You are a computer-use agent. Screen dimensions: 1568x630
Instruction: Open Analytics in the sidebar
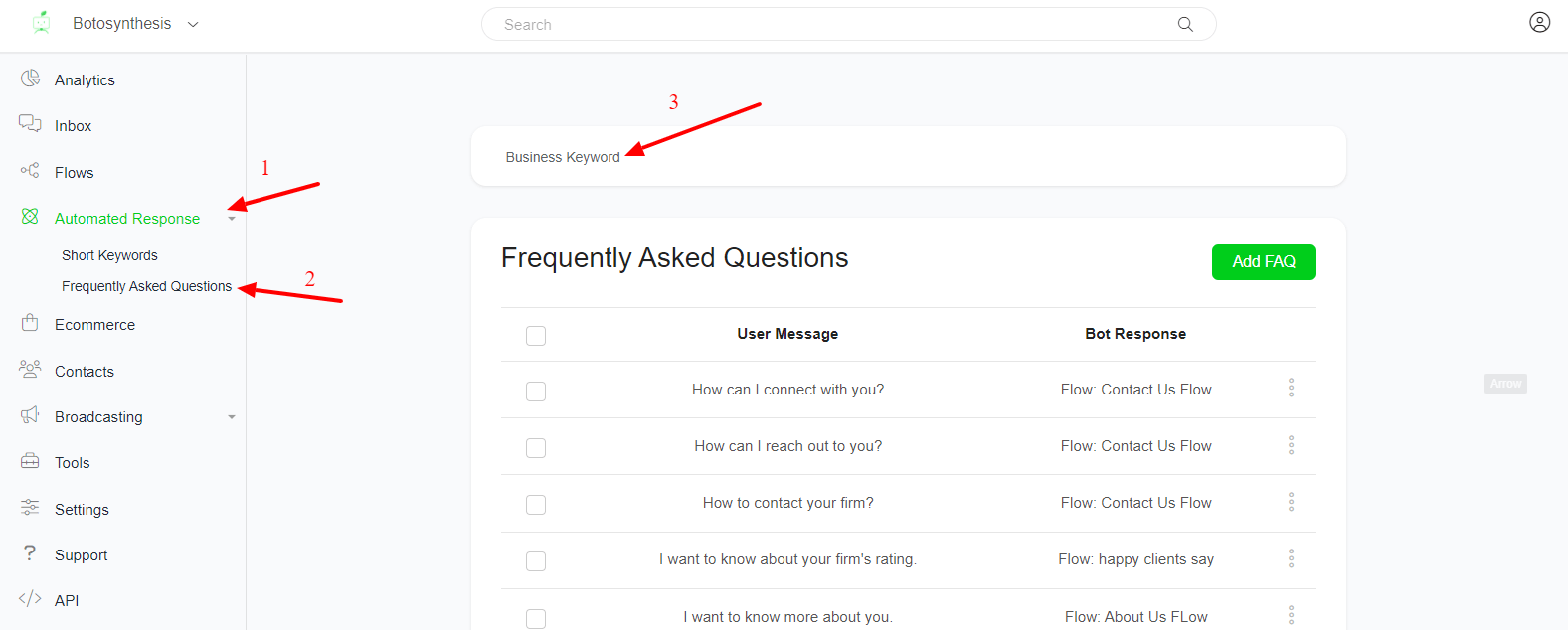pos(85,80)
